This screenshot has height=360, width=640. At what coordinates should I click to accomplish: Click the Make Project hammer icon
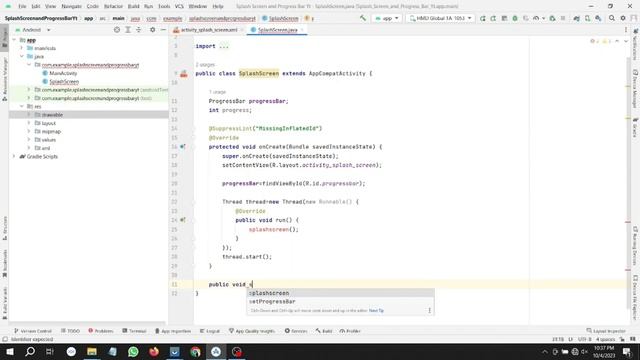[x=362, y=18]
